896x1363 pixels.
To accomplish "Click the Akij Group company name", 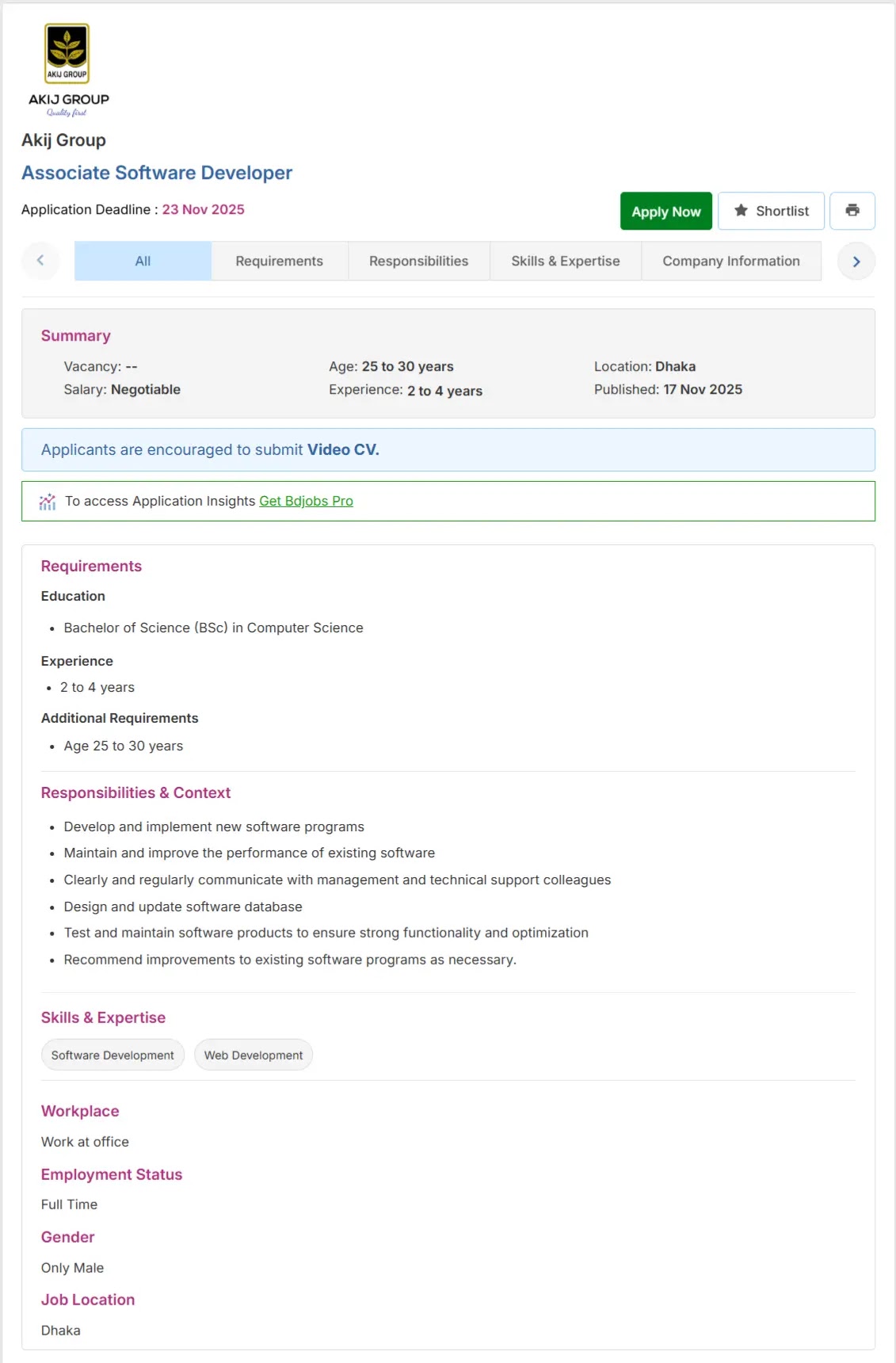I will click(63, 140).
